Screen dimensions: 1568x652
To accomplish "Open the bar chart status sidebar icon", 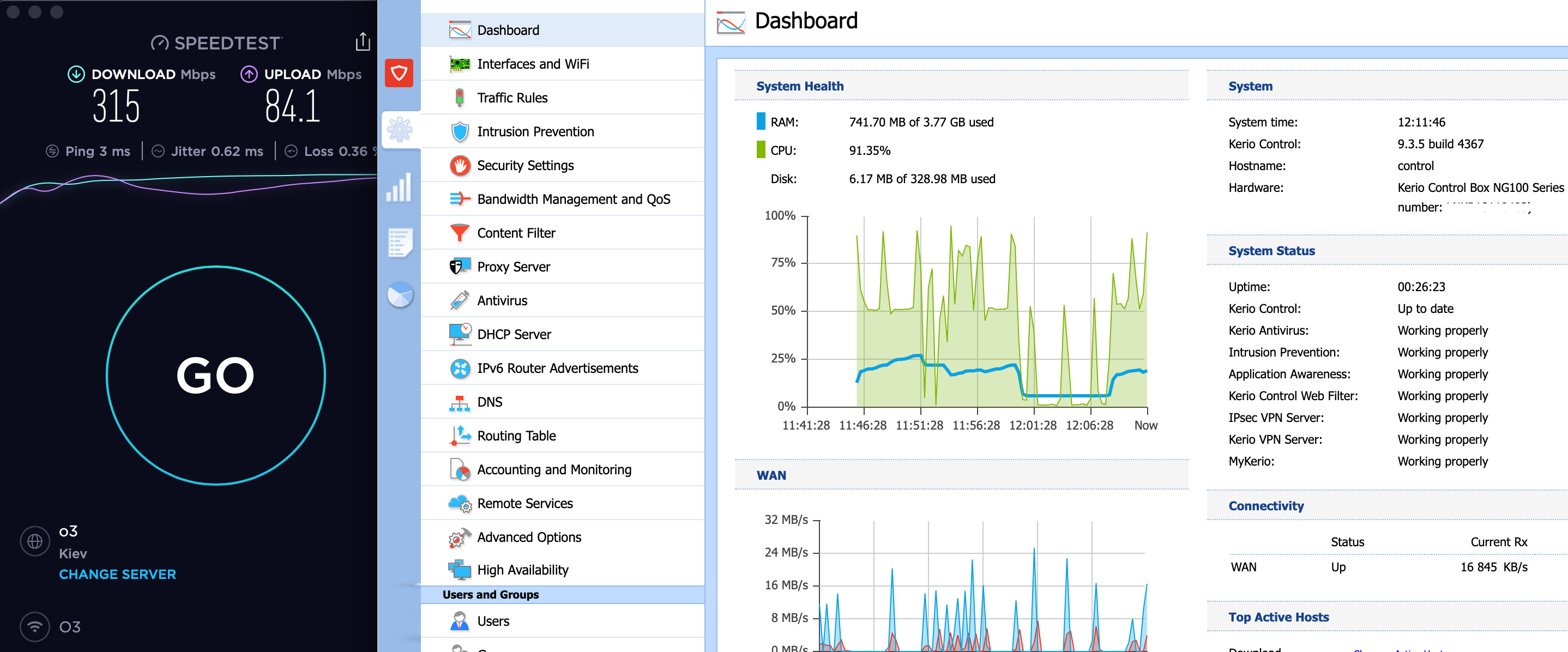I will (399, 188).
